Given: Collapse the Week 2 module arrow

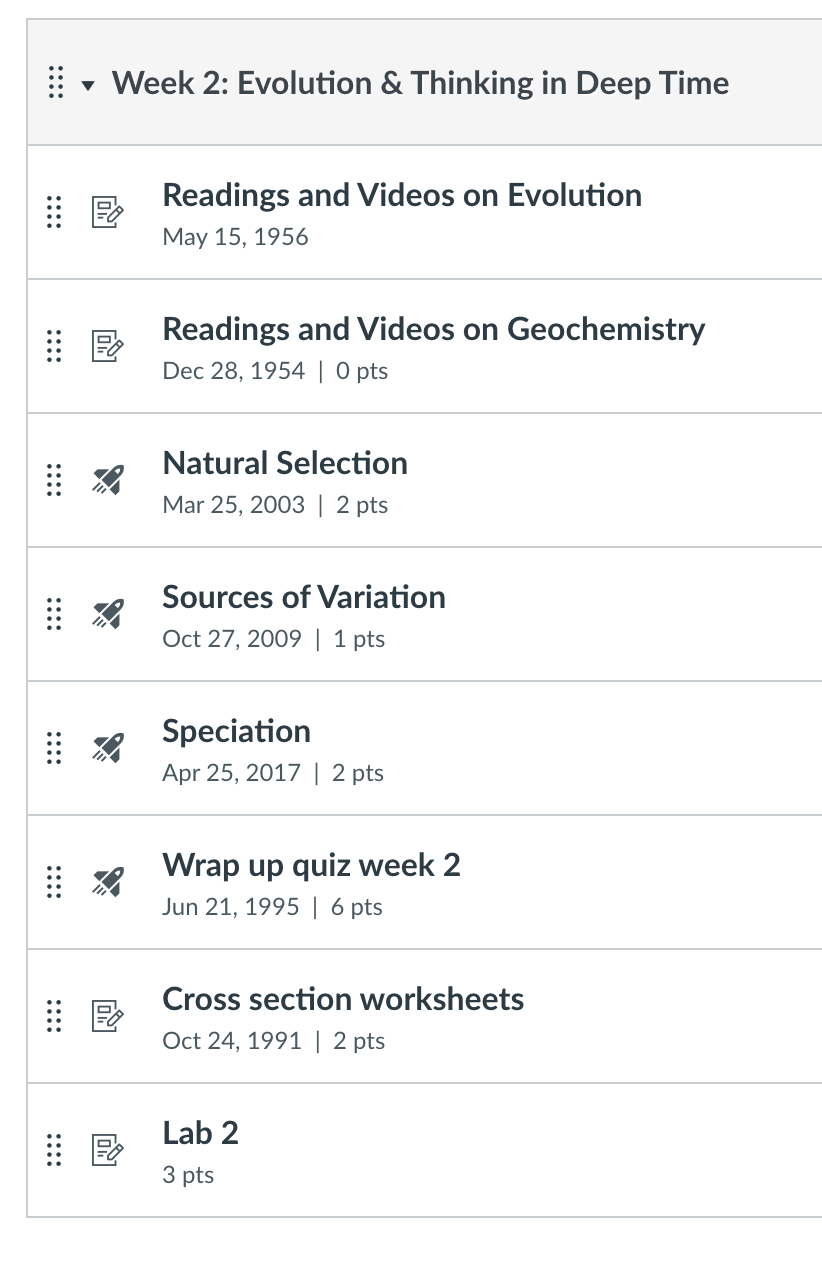Looking at the screenshot, I should pos(88,85).
